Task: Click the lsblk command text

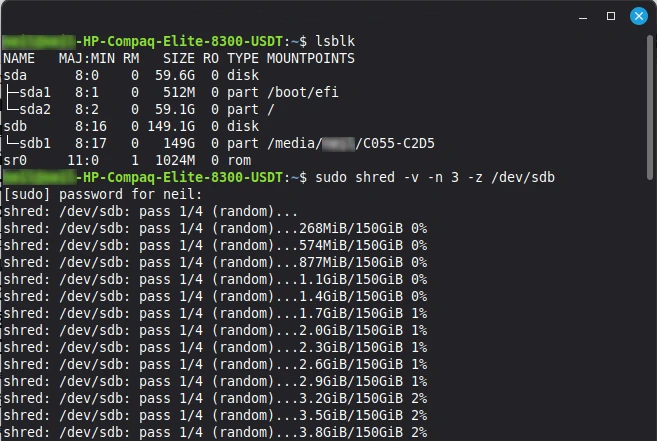Action: tap(335, 41)
